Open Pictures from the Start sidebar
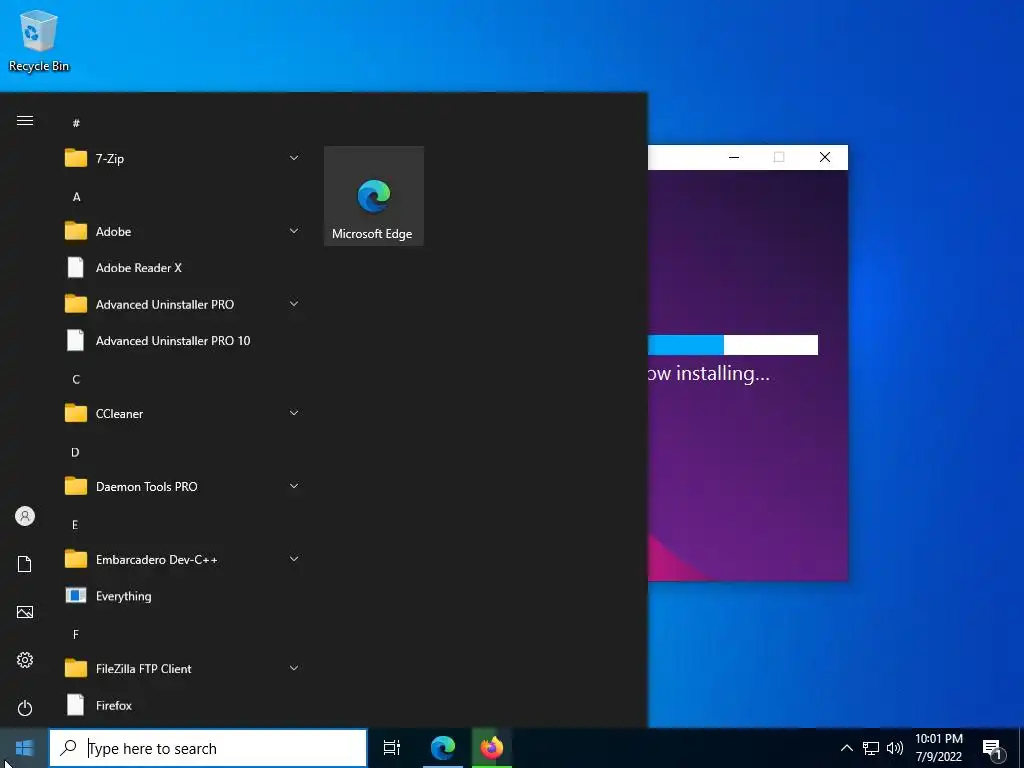The height and width of the screenshot is (768, 1024). pos(25,612)
